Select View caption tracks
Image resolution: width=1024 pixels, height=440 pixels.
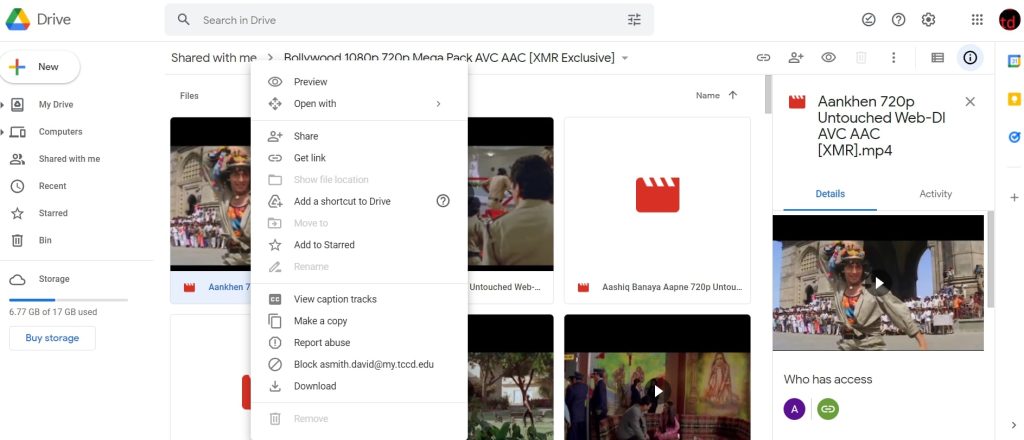(x=359, y=299)
